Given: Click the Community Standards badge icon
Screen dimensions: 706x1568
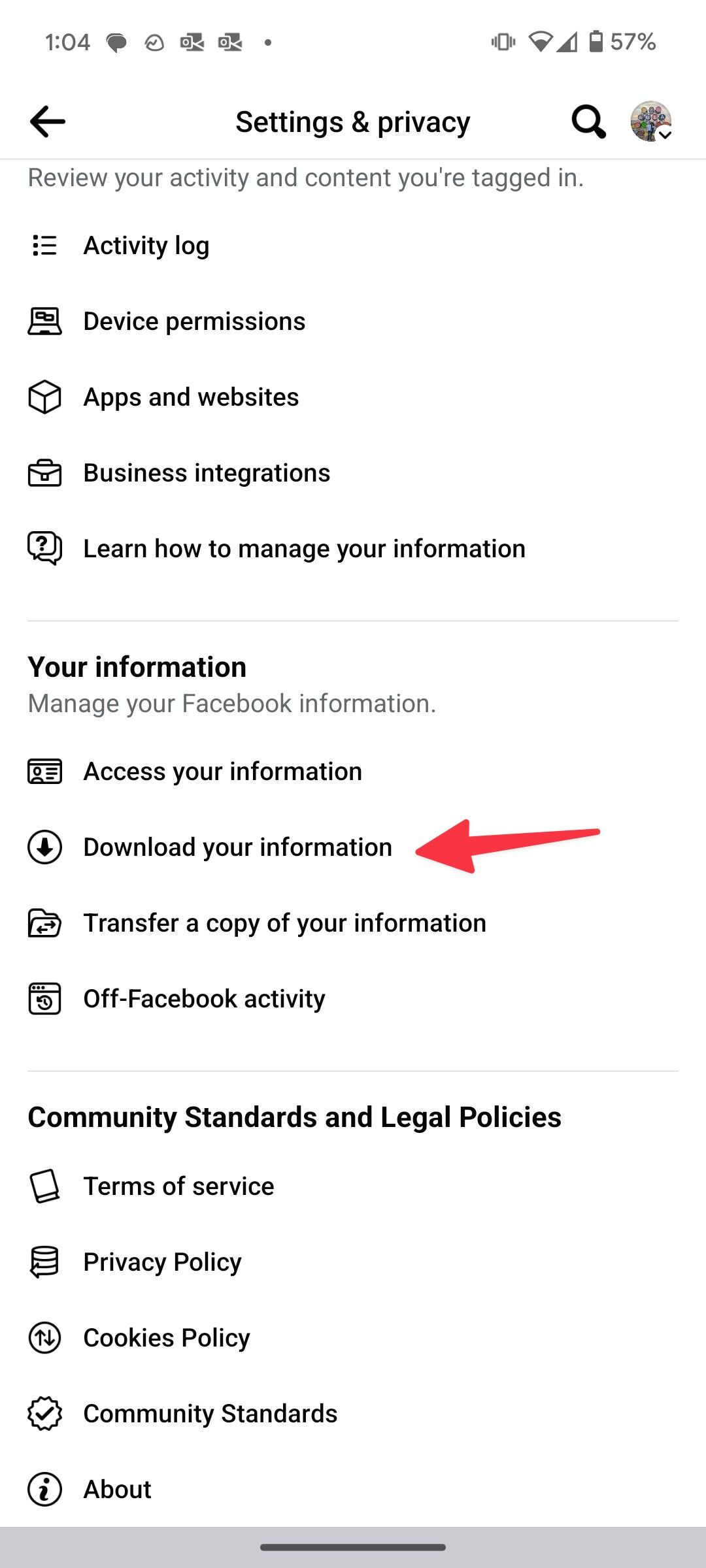Looking at the screenshot, I should coord(44,1414).
